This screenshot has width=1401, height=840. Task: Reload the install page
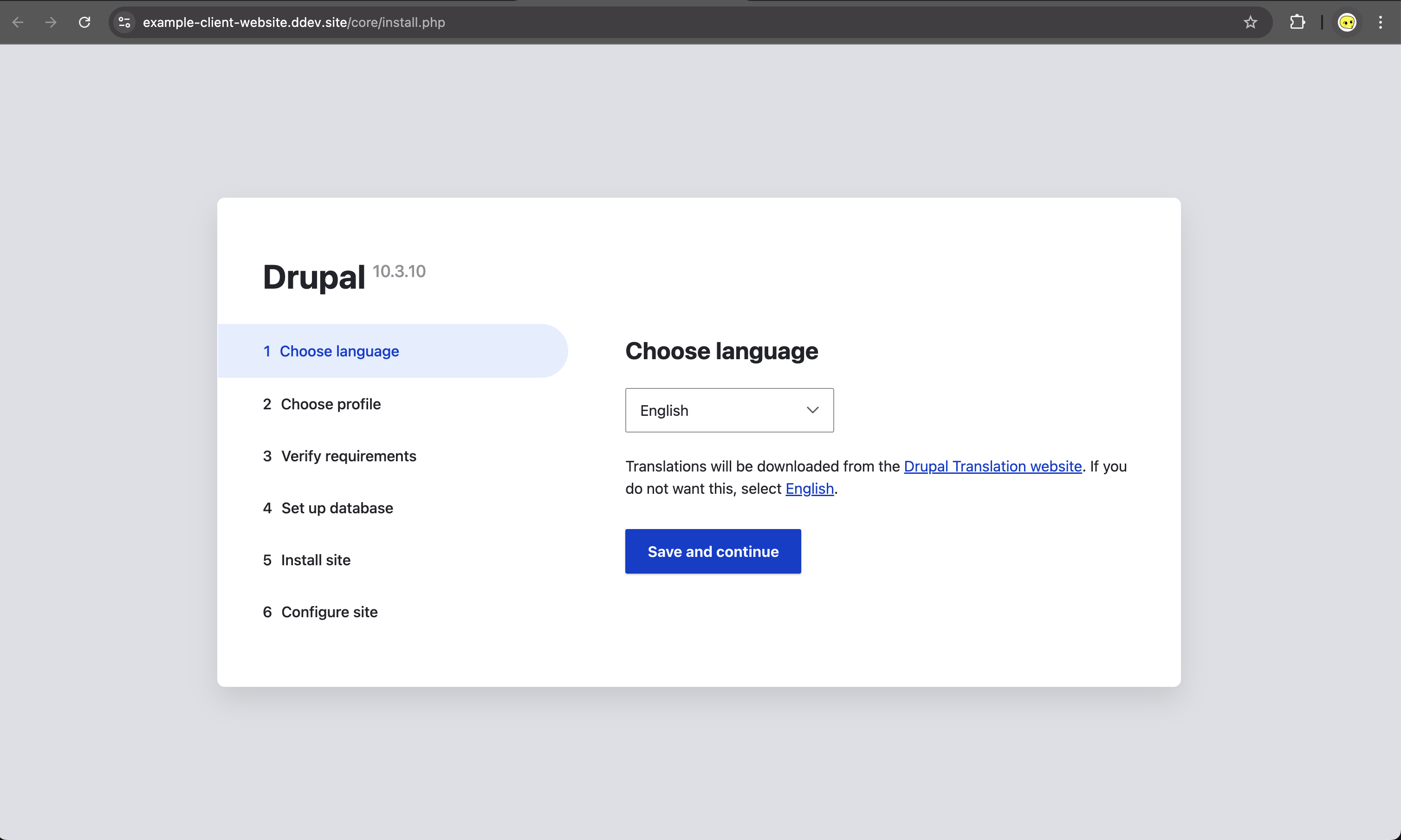click(84, 22)
